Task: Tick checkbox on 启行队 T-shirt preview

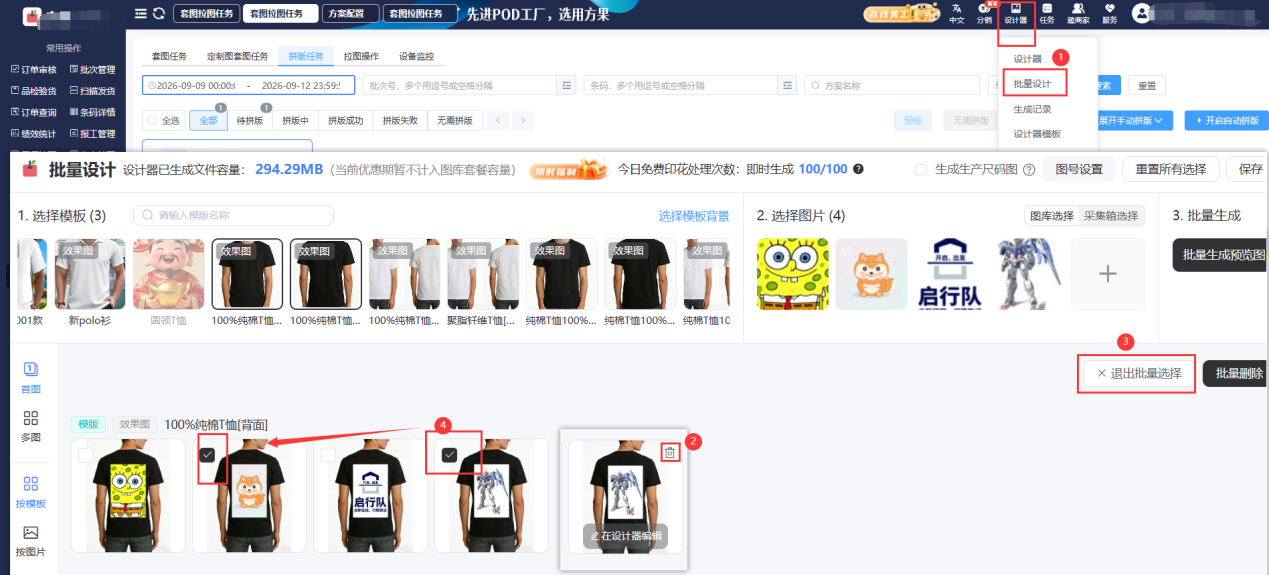Action: [x=328, y=455]
